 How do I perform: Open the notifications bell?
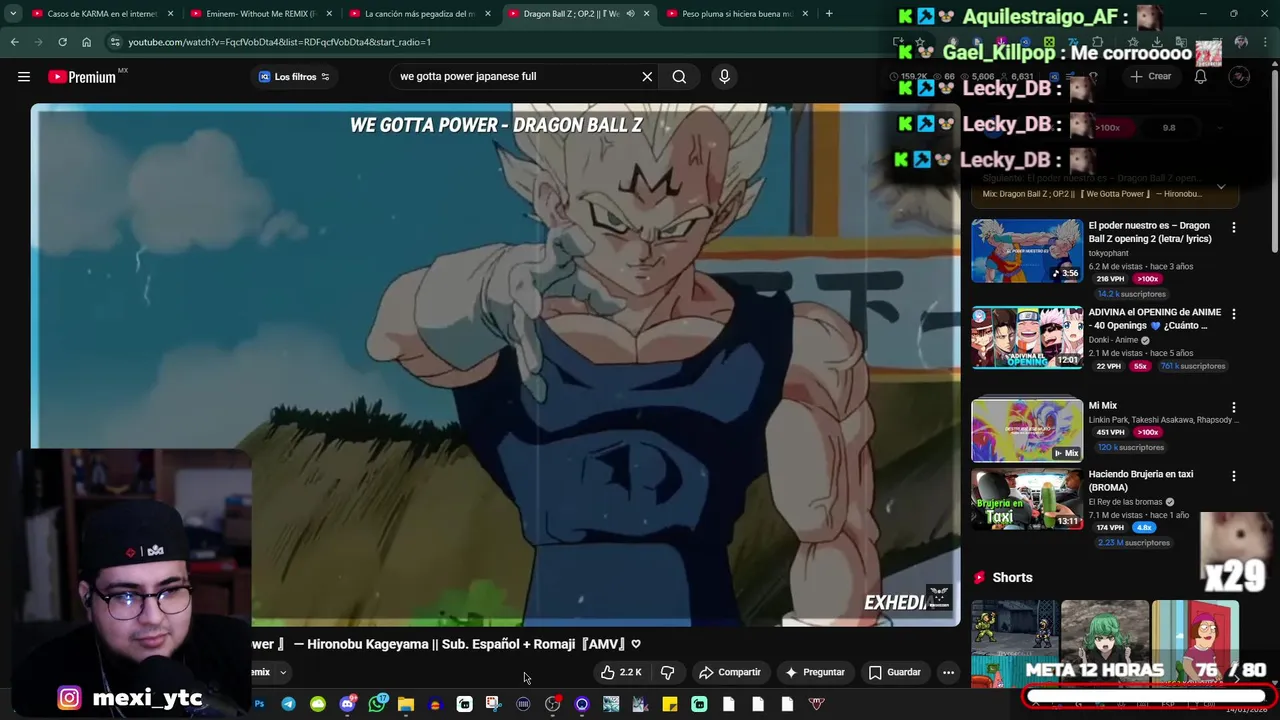(x=1200, y=77)
